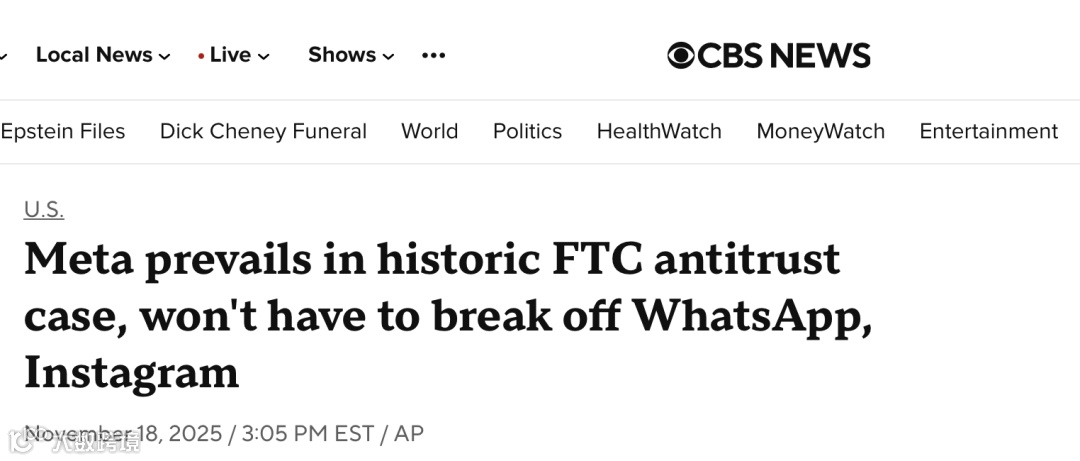Click the CBS NEWS wordmark
This screenshot has width=1080, height=461.
[x=783, y=55]
